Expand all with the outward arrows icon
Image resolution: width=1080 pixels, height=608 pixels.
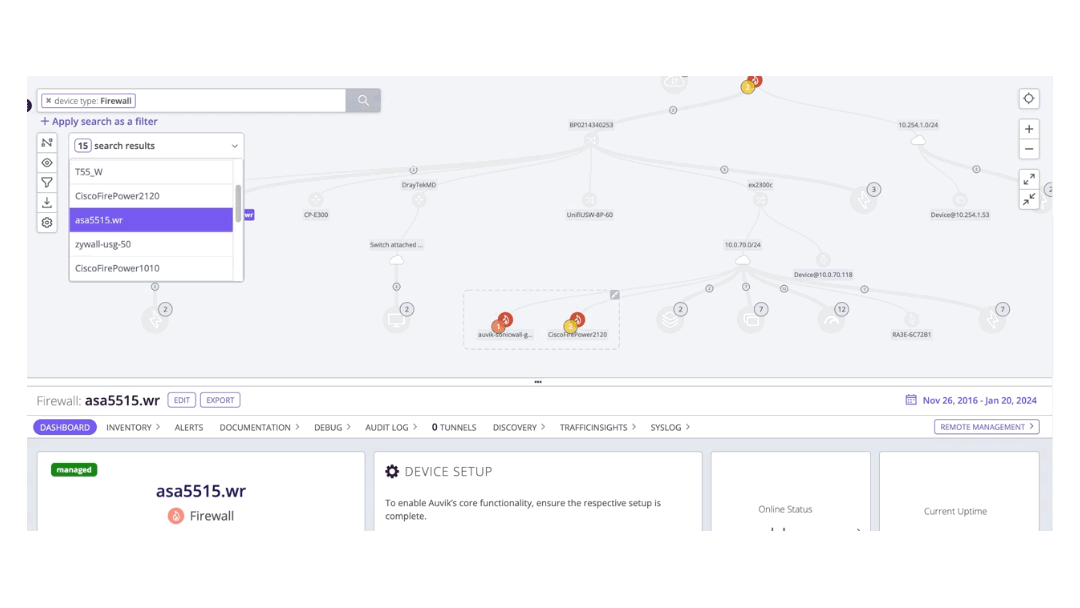click(1028, 180)
